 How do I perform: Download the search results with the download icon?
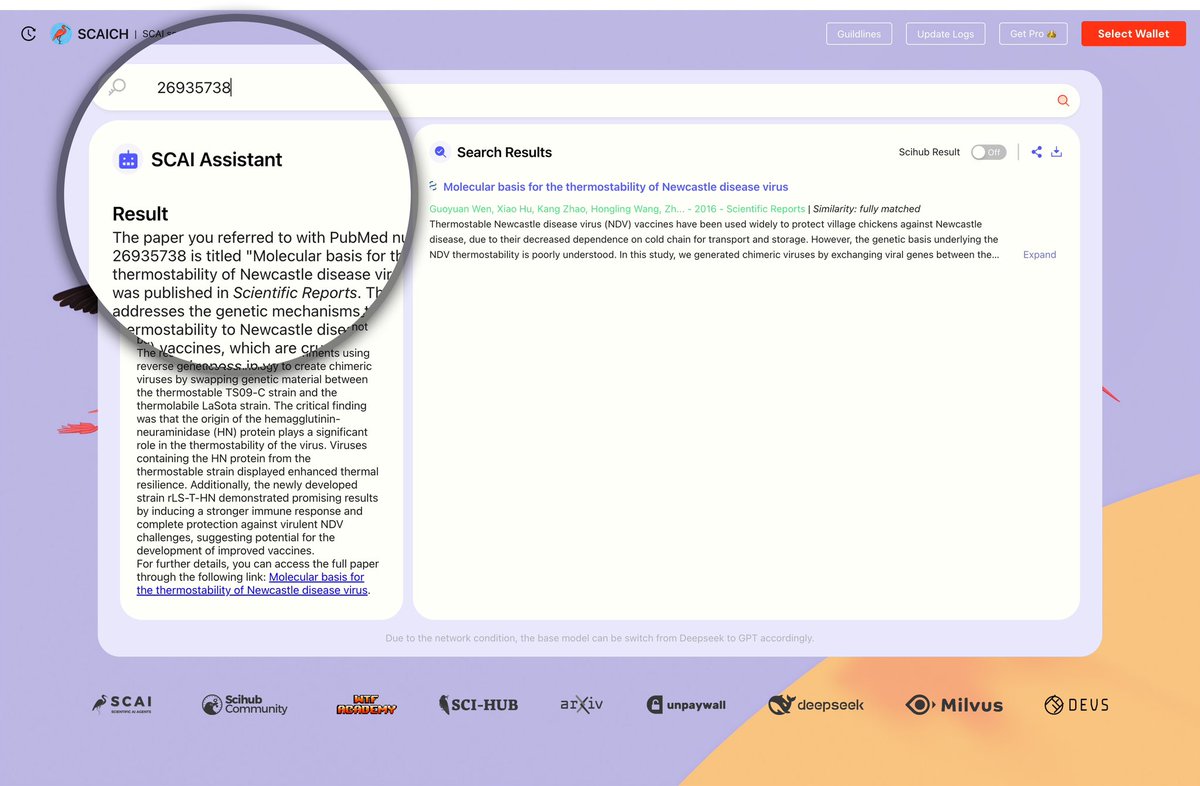[1057, 152]
